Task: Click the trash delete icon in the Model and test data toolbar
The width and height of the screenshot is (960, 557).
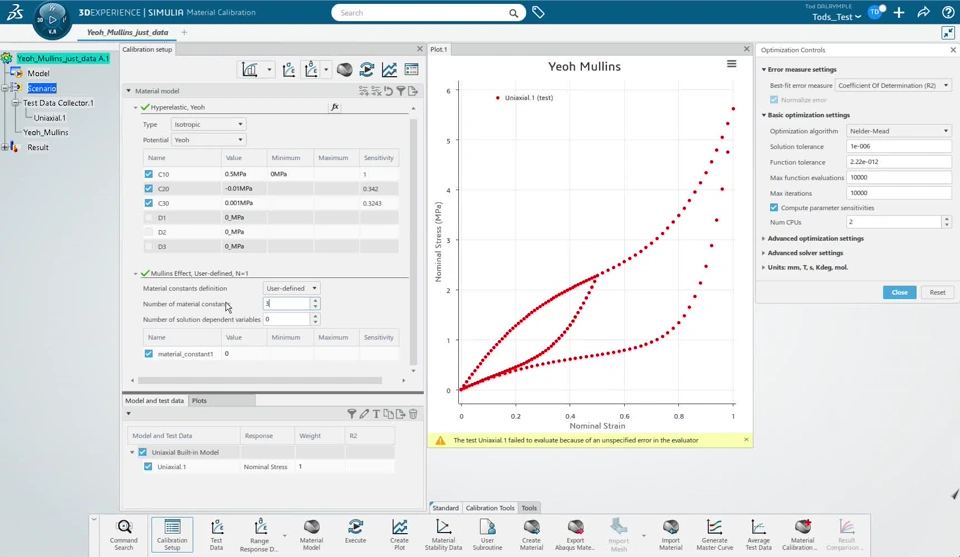Action: coord(413,414)
